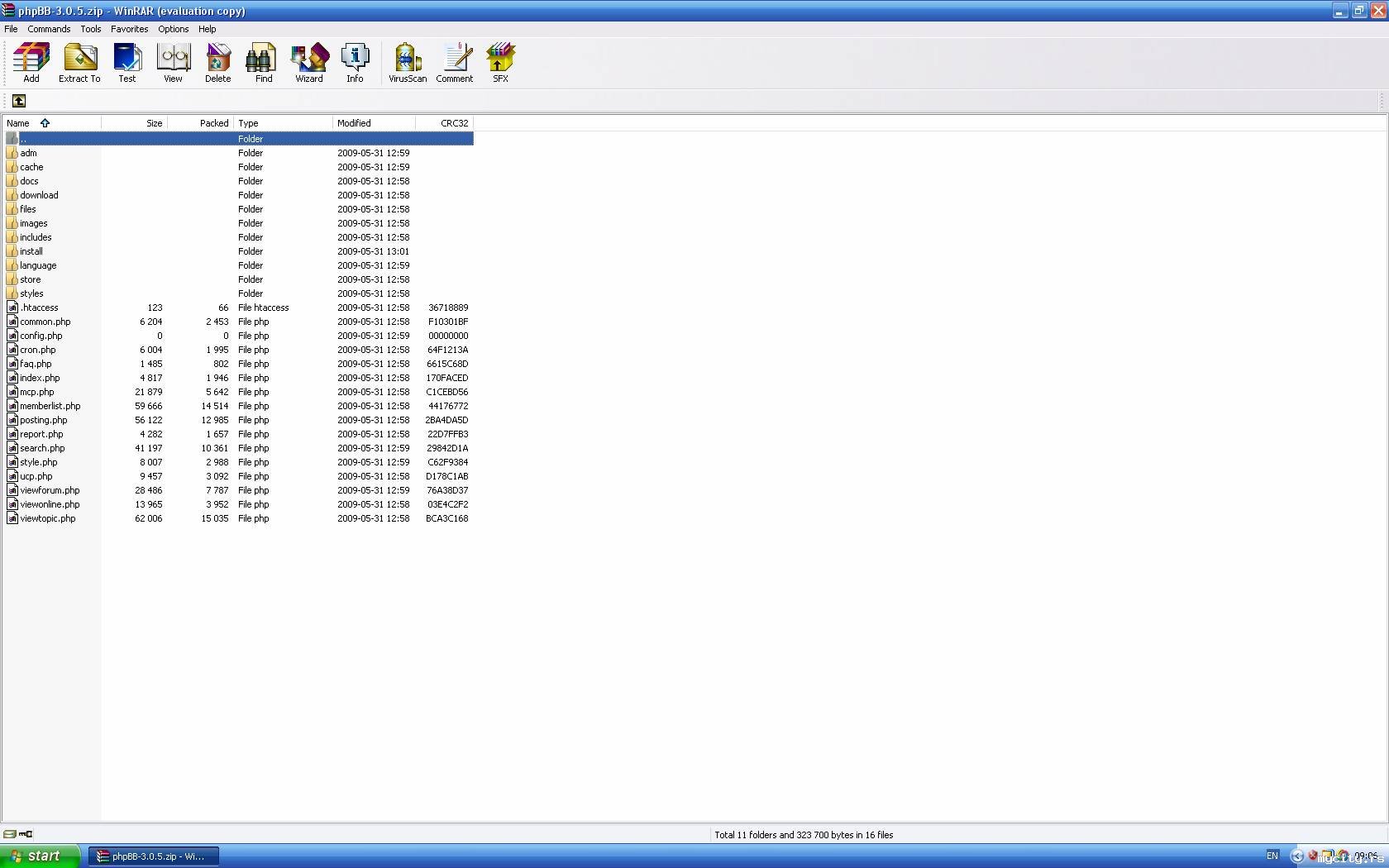Select the adm folder icon
Screen dimensions: 1389x868
coord(12,153)
